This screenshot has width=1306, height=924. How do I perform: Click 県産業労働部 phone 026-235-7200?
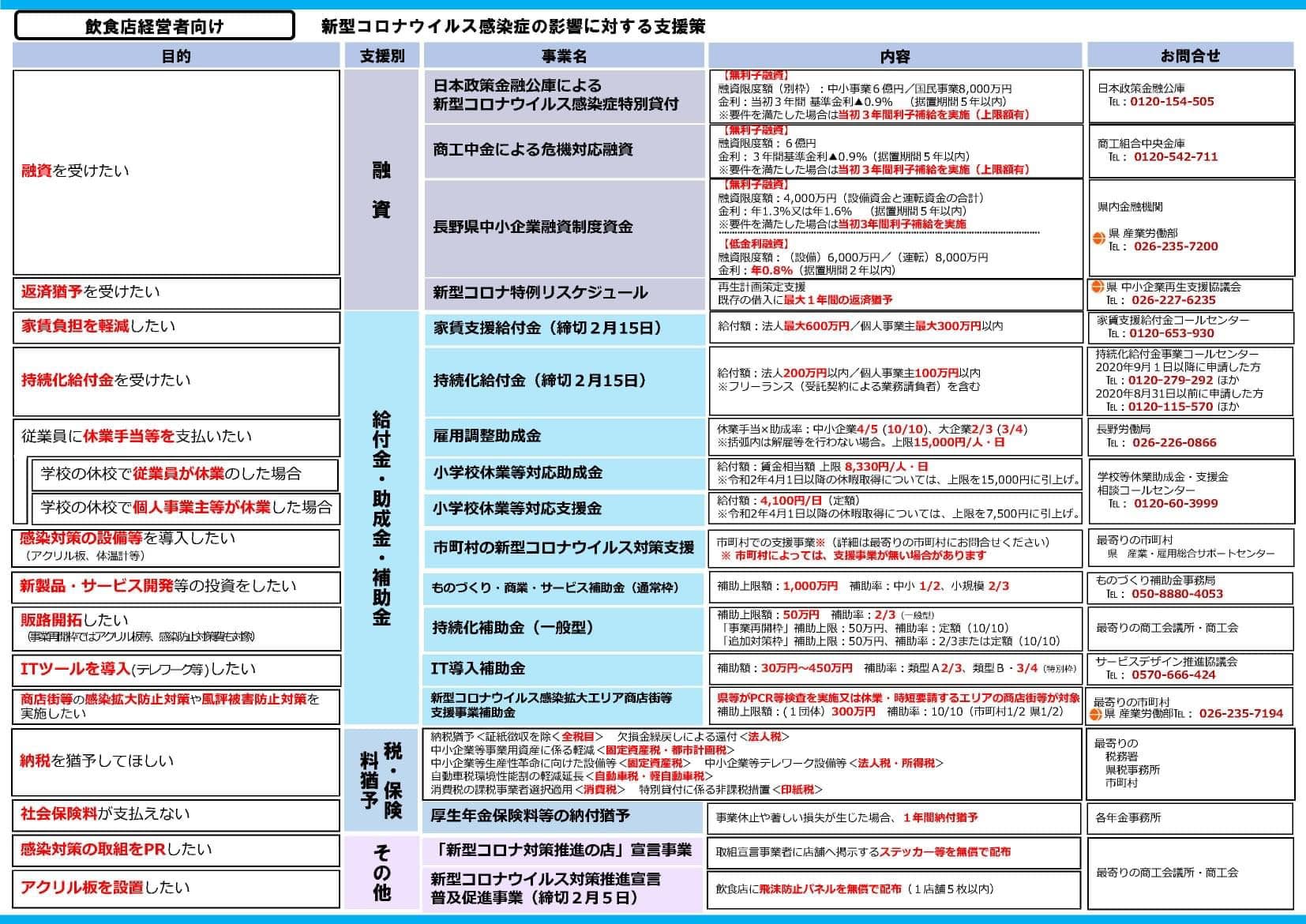click(x=1176, y=247)
